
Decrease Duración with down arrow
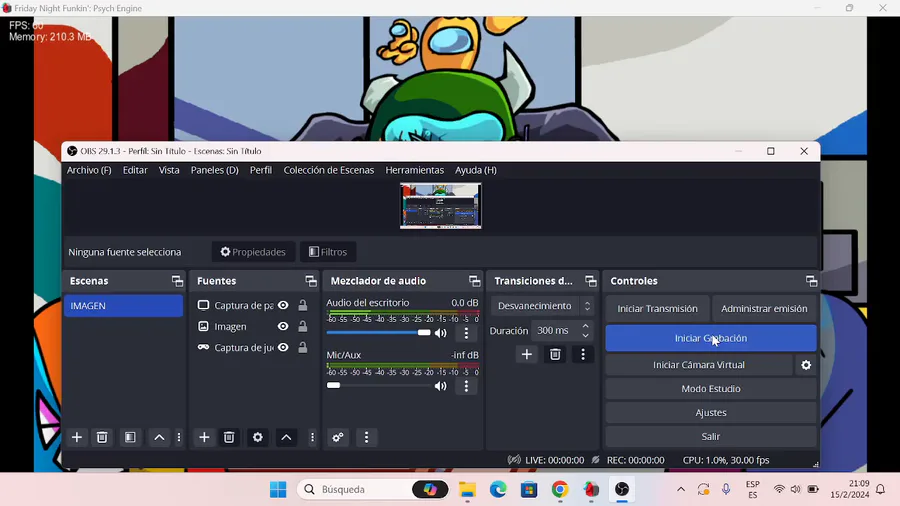[585, 335]
